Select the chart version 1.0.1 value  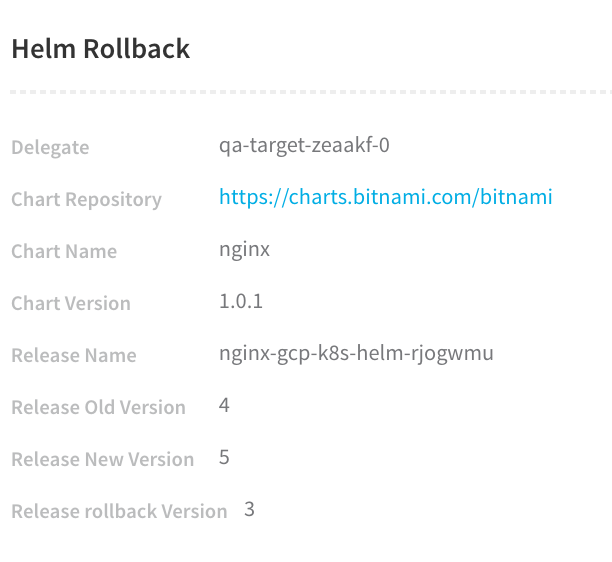[241, 301]
